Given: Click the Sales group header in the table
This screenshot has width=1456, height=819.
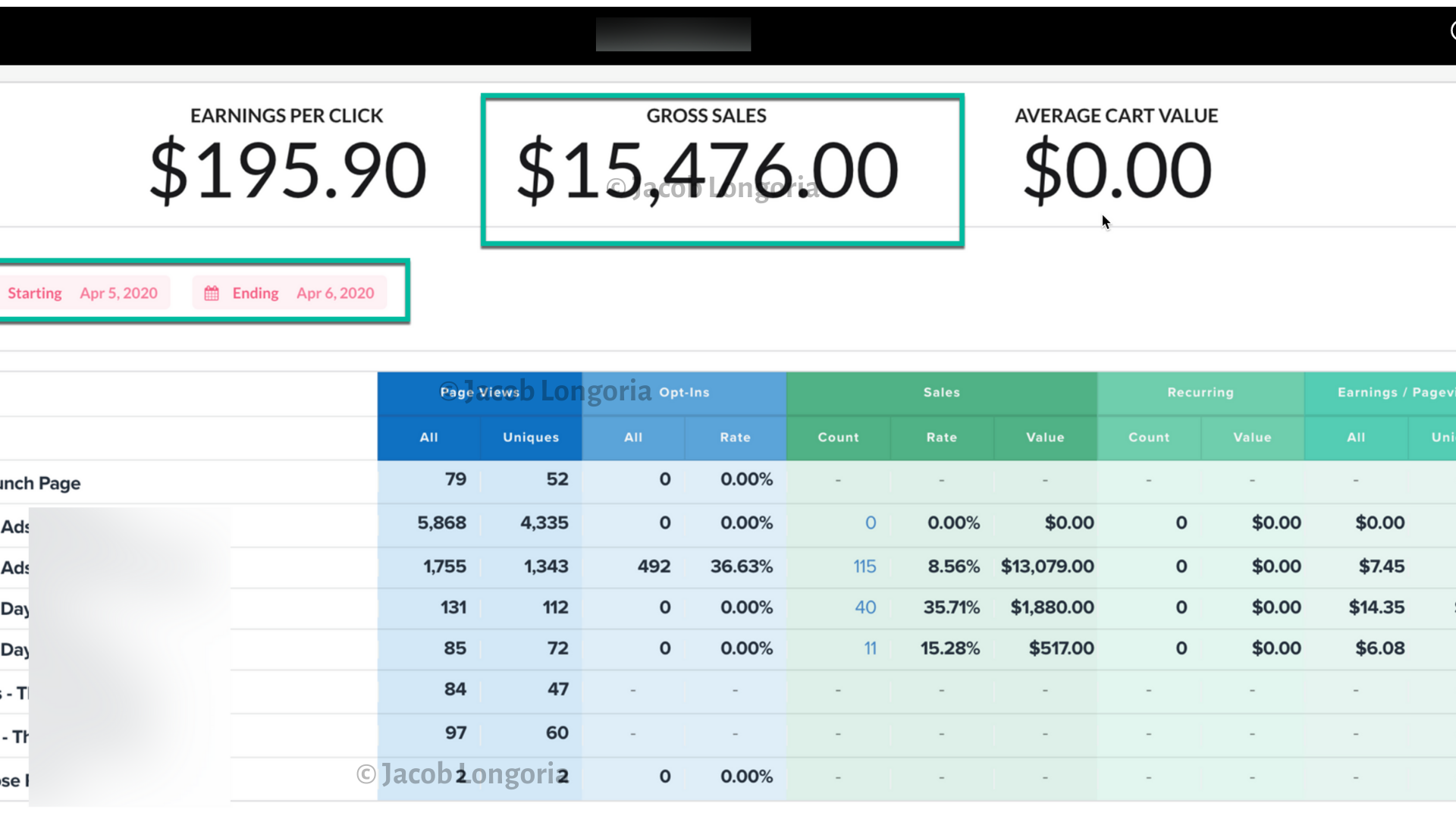Looking at the screenshot, I should pyautogui.click(x=940, y=392).
